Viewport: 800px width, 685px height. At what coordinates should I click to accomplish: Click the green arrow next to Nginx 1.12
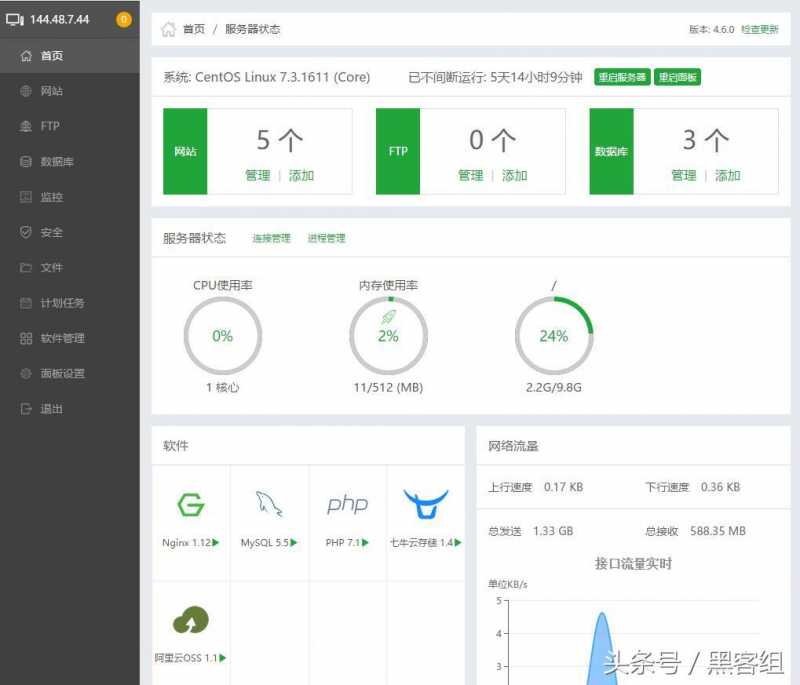[x=216, y=542]
